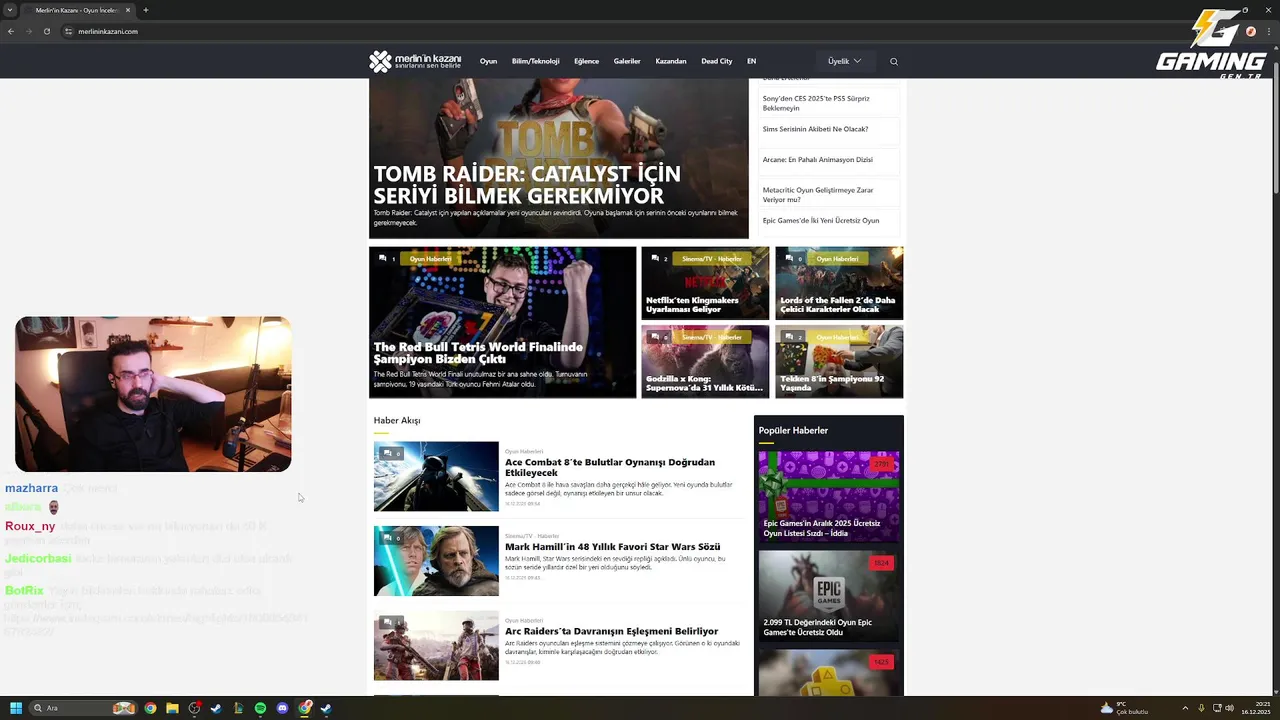Open the site search magnifier icon
The width and height of the screenshot is (1280, 720).
pyautogui.click(x=894, y=62)
